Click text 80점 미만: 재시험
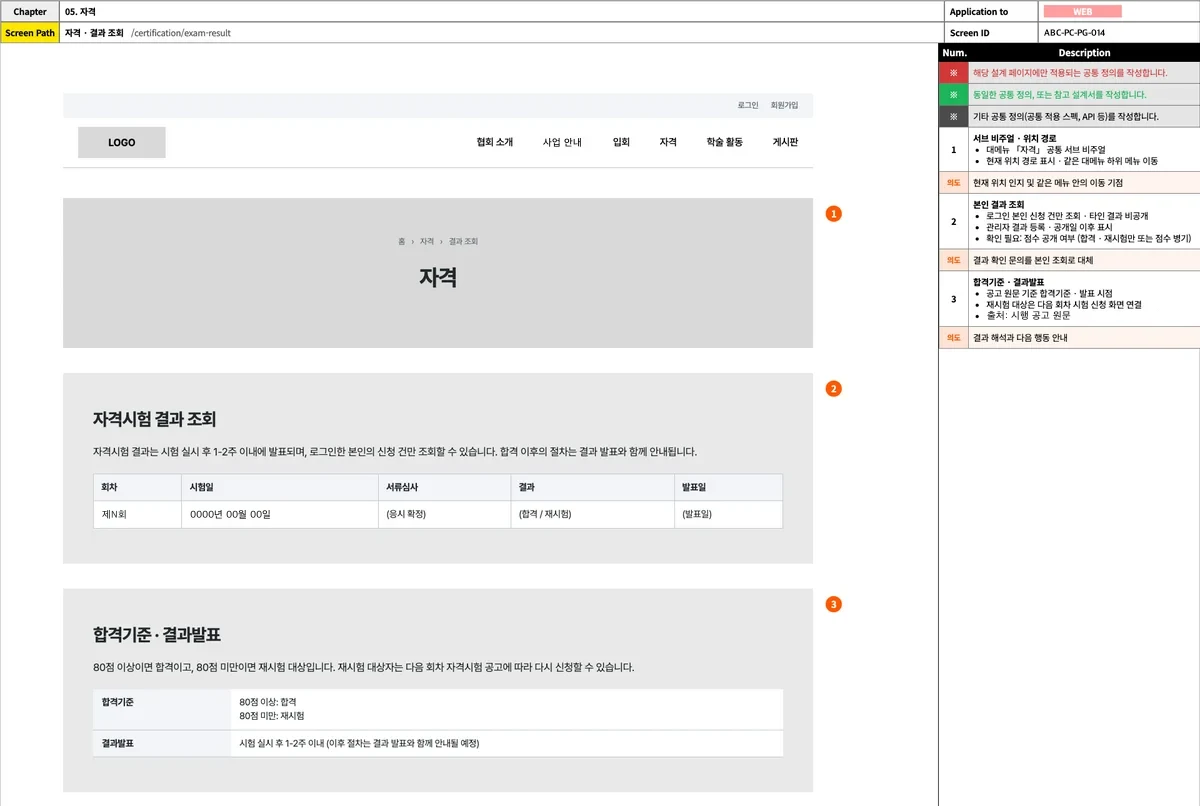This screenshot has height=806, width=1200. point(272,716)
